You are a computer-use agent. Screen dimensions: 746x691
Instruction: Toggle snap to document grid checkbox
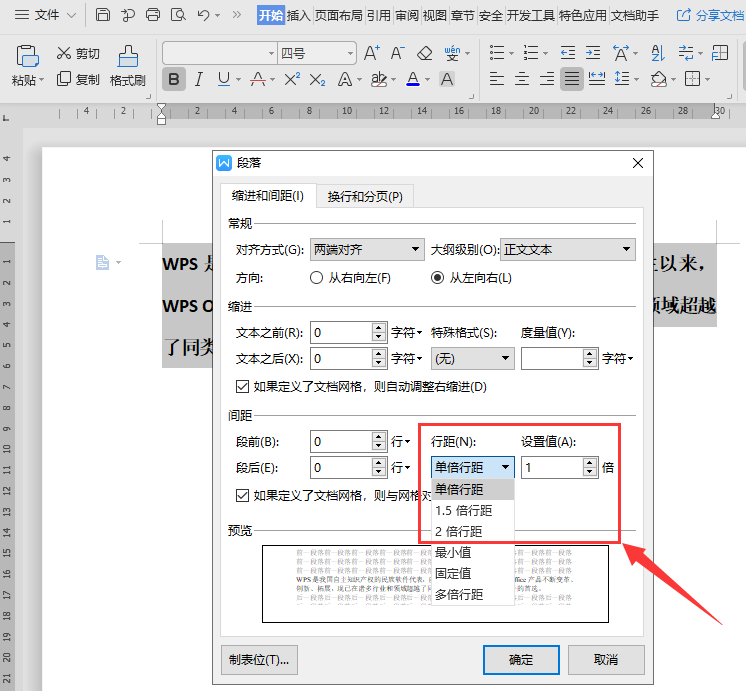tap(242, 495)
